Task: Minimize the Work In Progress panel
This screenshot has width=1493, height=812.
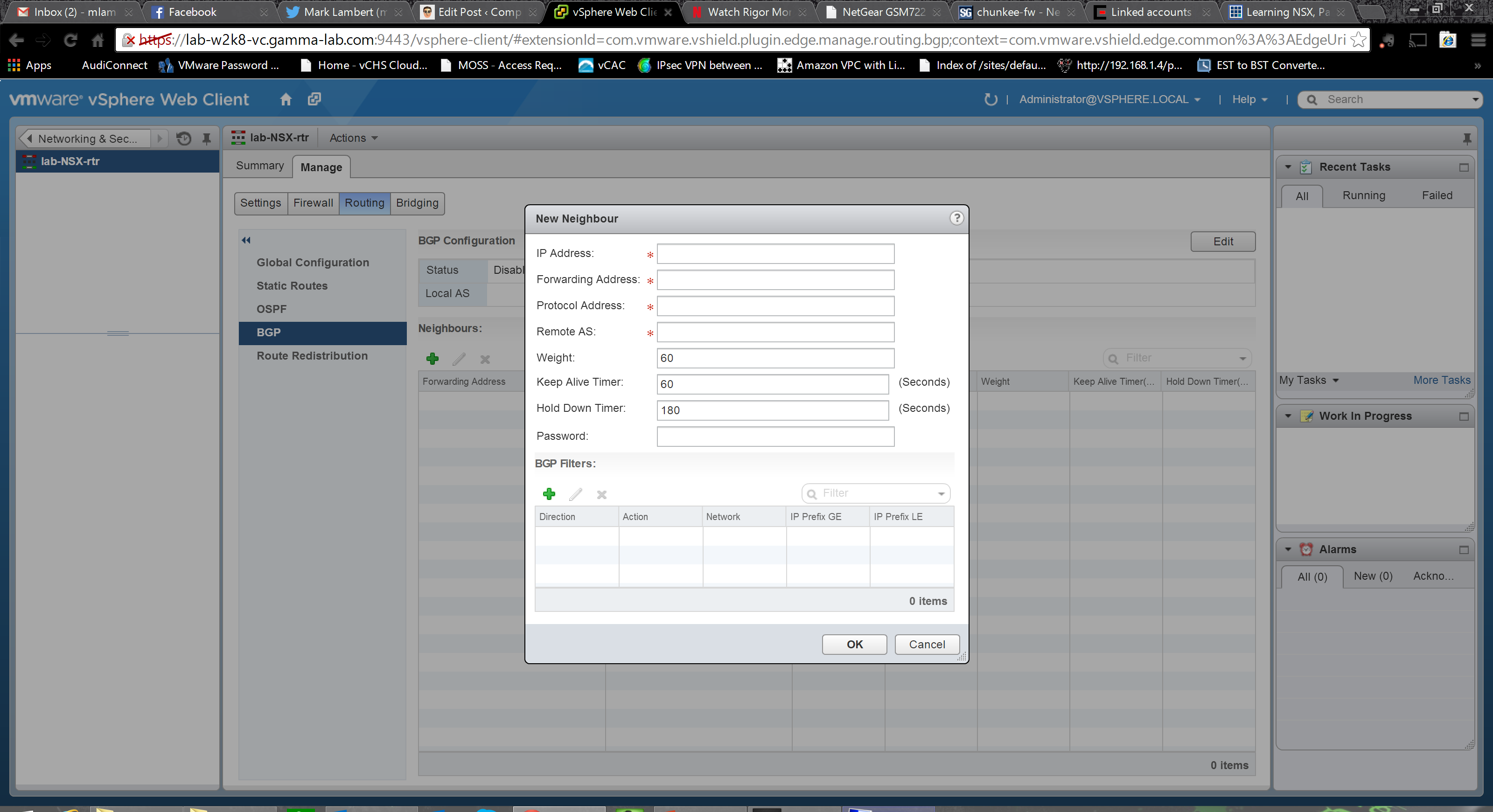Action: [1464, 416]
